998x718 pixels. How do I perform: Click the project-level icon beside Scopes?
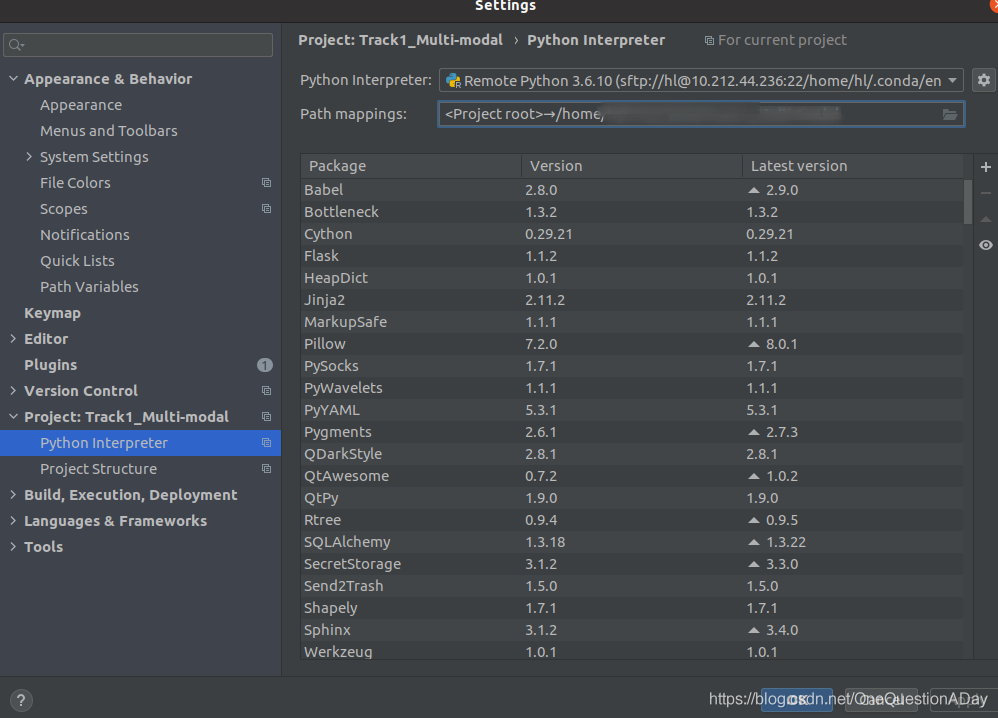(266, 209)
